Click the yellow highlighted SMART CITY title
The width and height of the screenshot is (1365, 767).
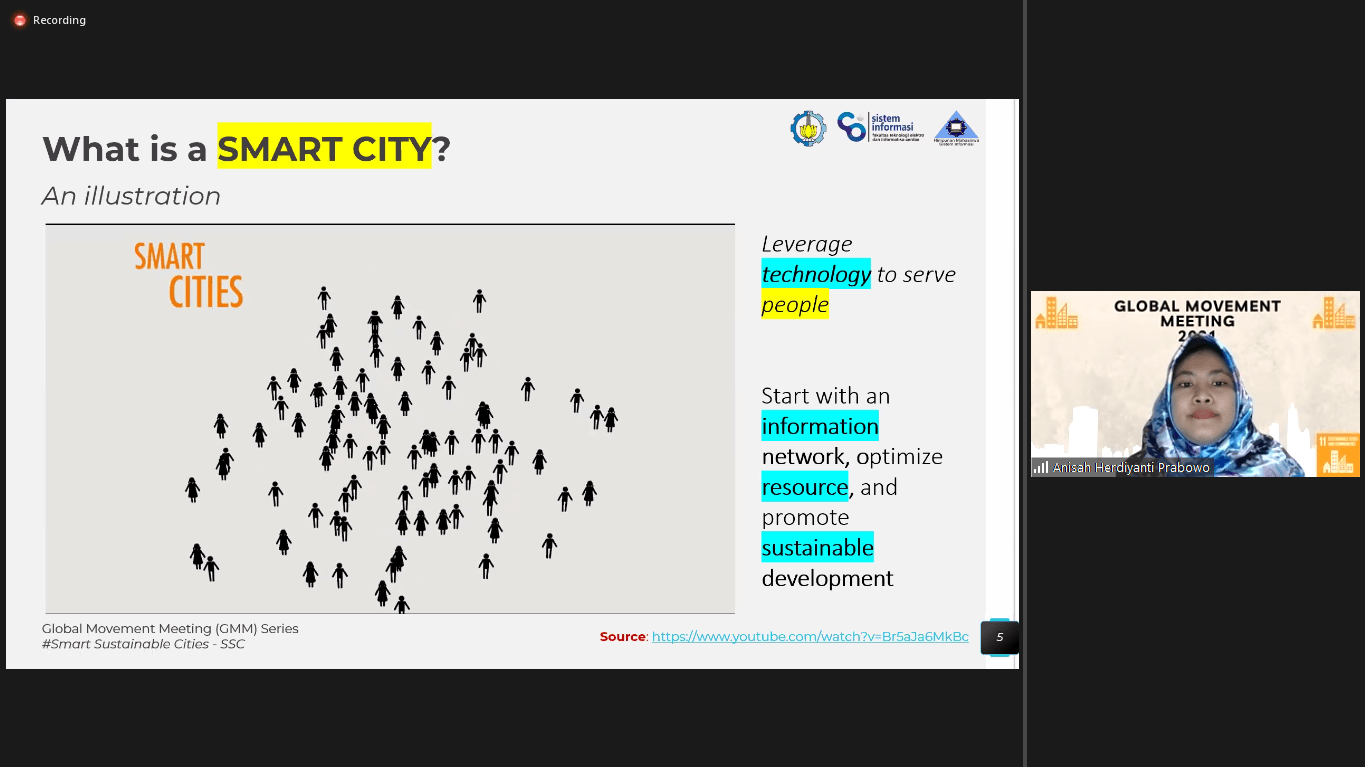(324, 148)
